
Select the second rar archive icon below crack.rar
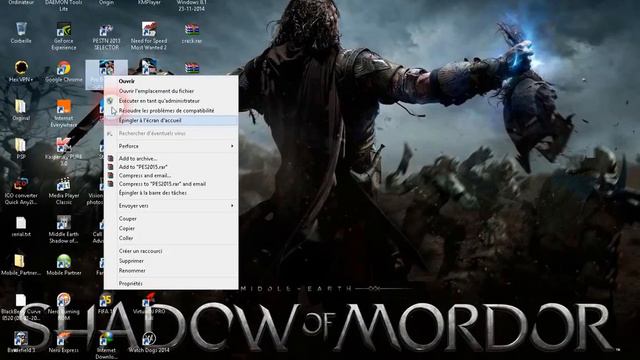pyautogui.click(x=192, y=67)
